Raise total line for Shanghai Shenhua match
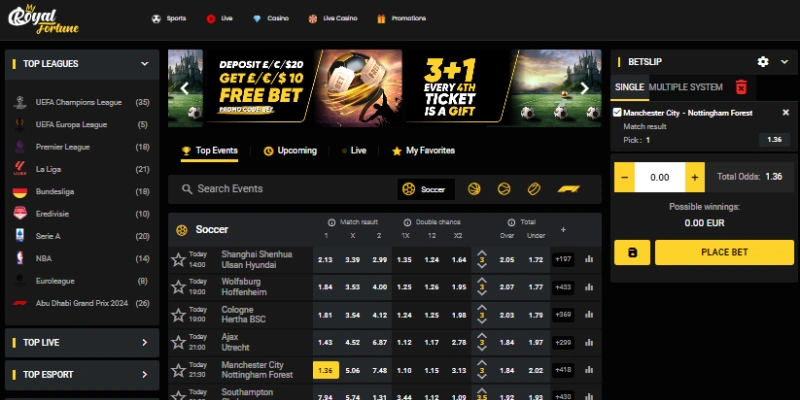The width and height of the screenshot is (800, 400). point(482,253)
